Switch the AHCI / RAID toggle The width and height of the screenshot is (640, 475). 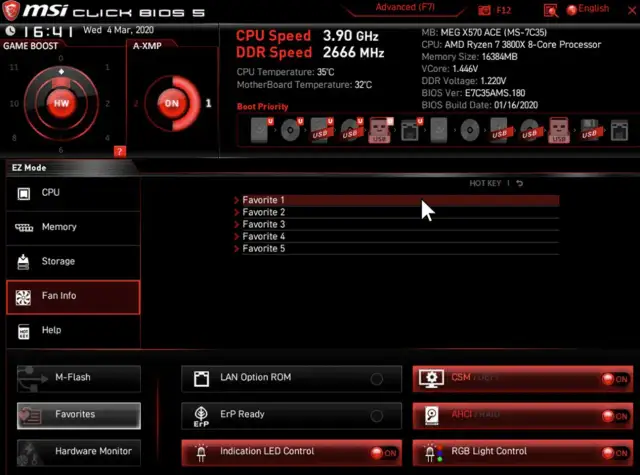523,416
